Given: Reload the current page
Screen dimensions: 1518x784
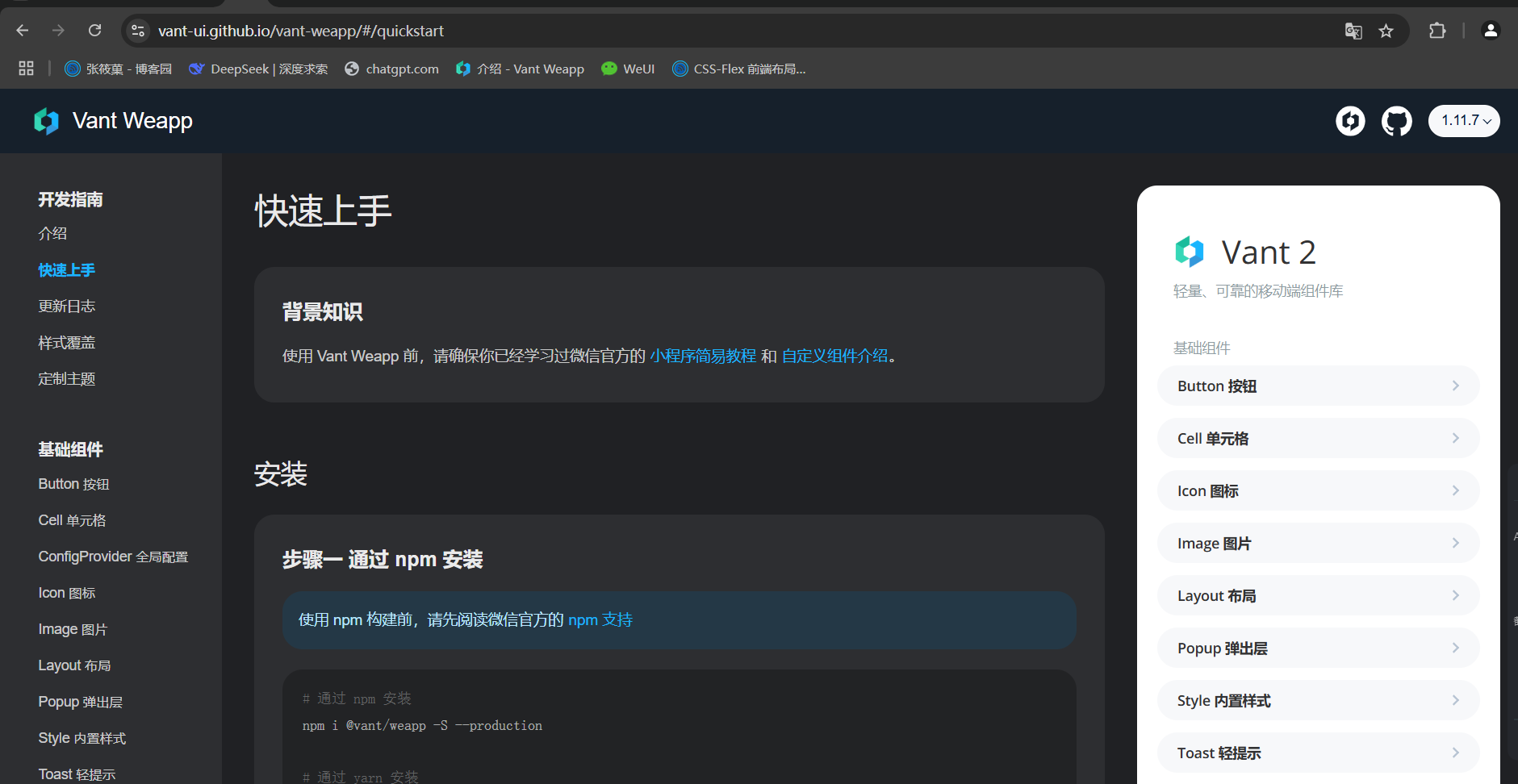Looking at the screenshot, I should 94,31.
